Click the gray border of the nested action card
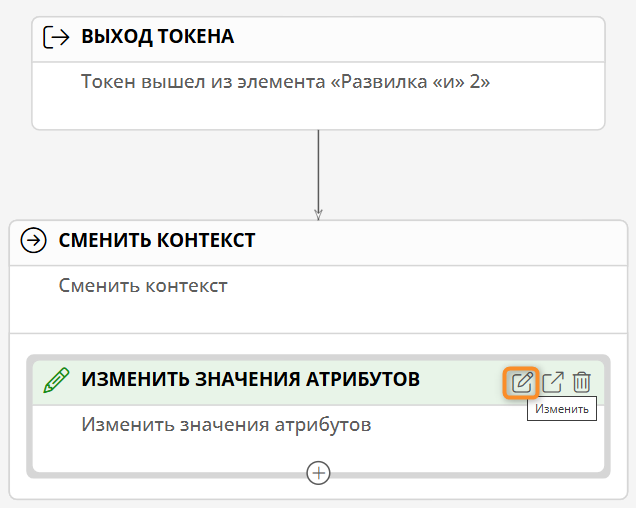636x508 pixels. (x=30, y=420)
